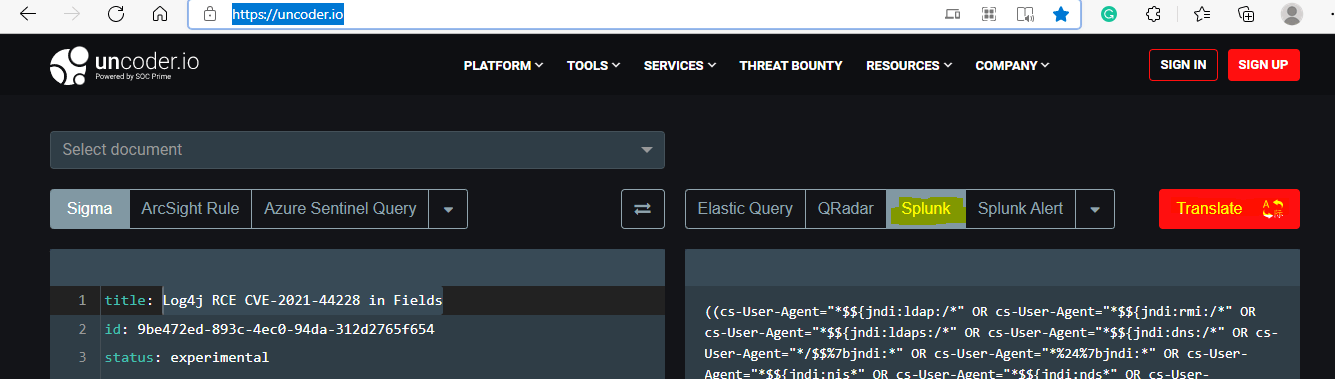Click the send tab to devices icon
The image size is (1335, 379).
pos(953,15)
